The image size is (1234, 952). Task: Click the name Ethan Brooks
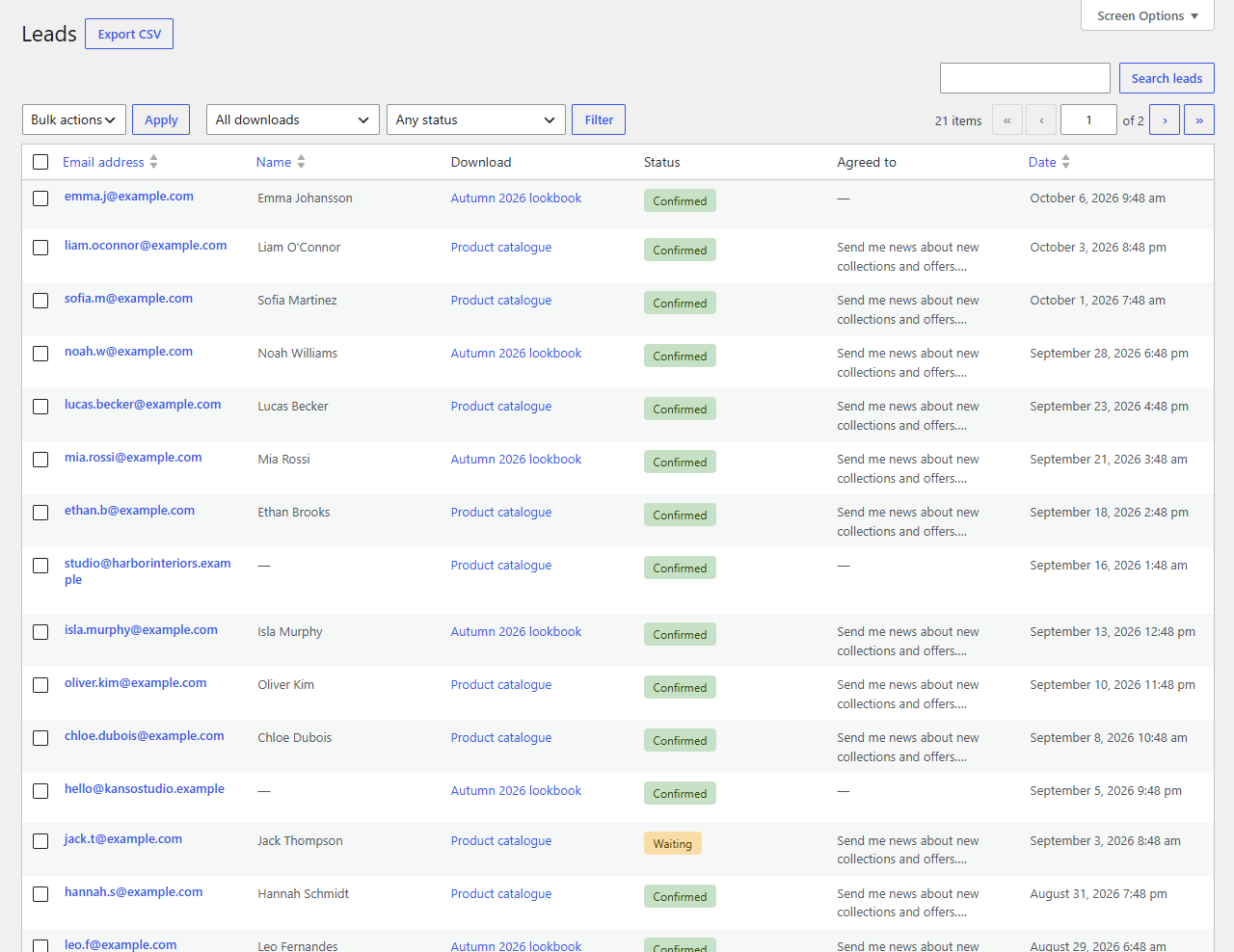[294, 512]
